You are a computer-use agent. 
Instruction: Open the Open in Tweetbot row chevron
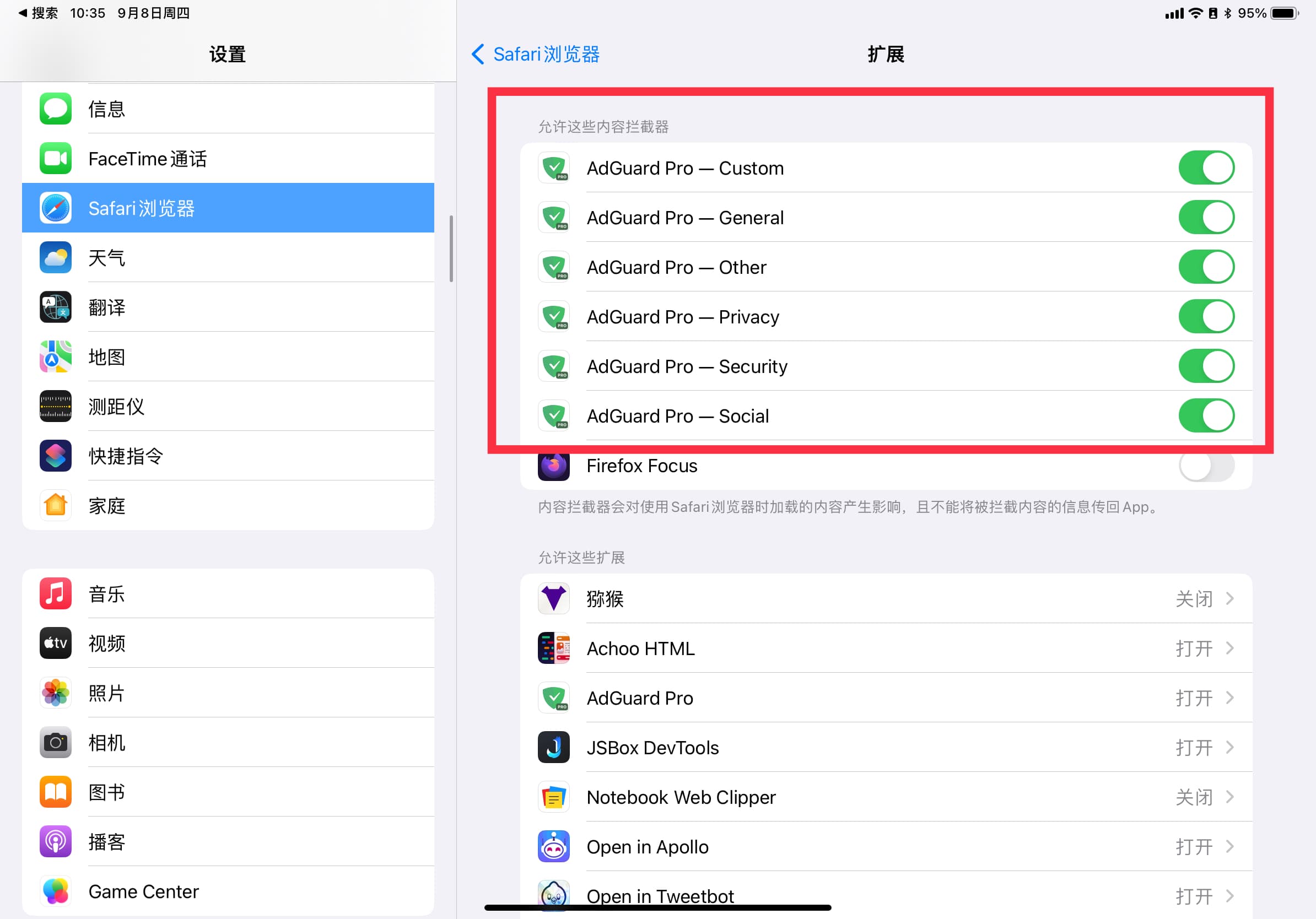coord(1230,896)
